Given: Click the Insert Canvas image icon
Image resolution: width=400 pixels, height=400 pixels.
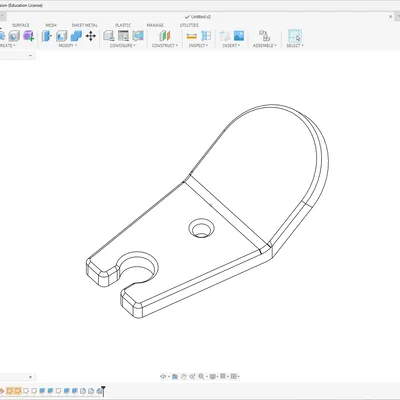Looking at the screenshot, I should [x=239, y=36].
